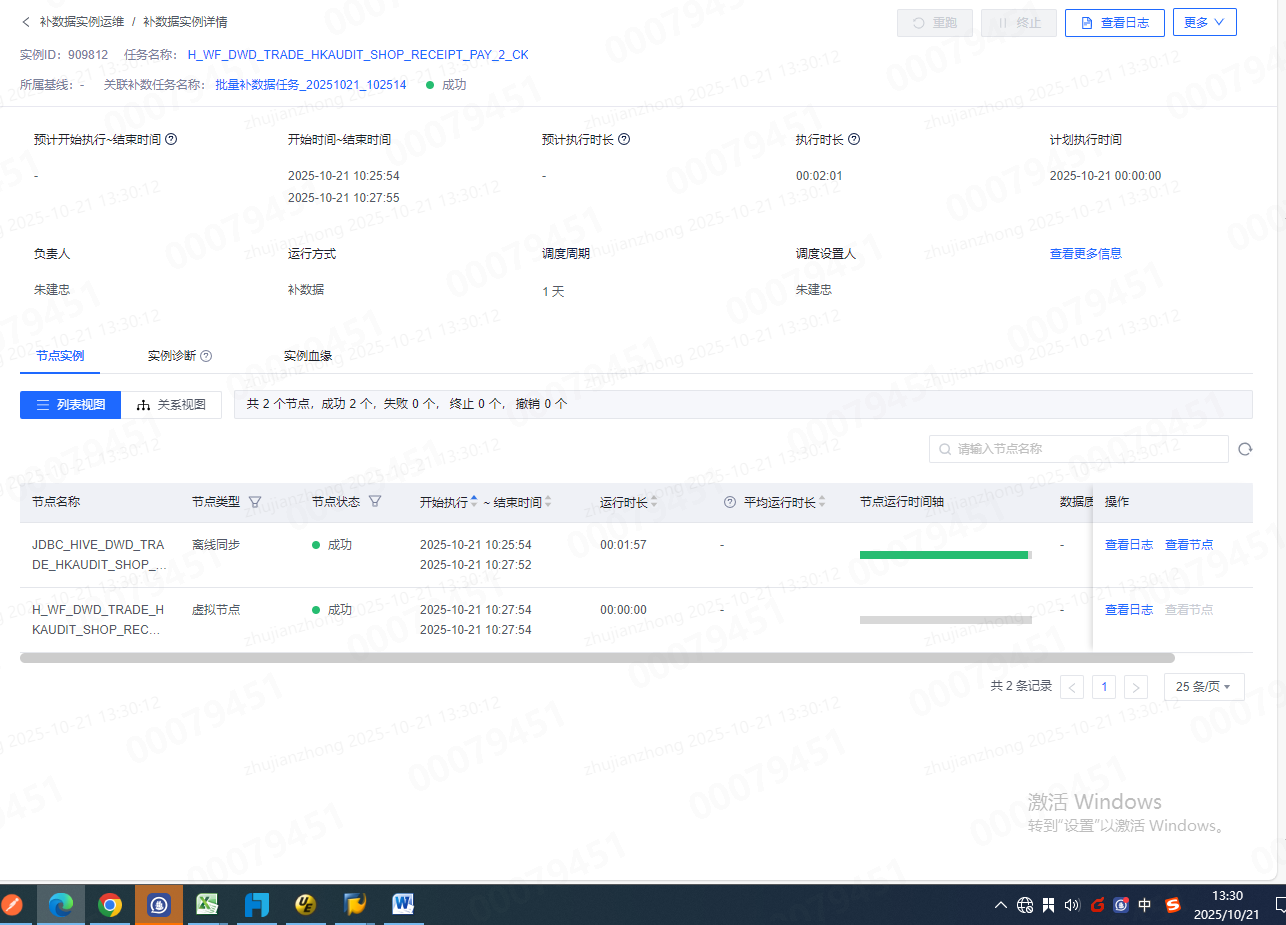Open the 节点状态 column filter icon
The height and width of the screenshot is (925, 1286).
click(375, 502)
